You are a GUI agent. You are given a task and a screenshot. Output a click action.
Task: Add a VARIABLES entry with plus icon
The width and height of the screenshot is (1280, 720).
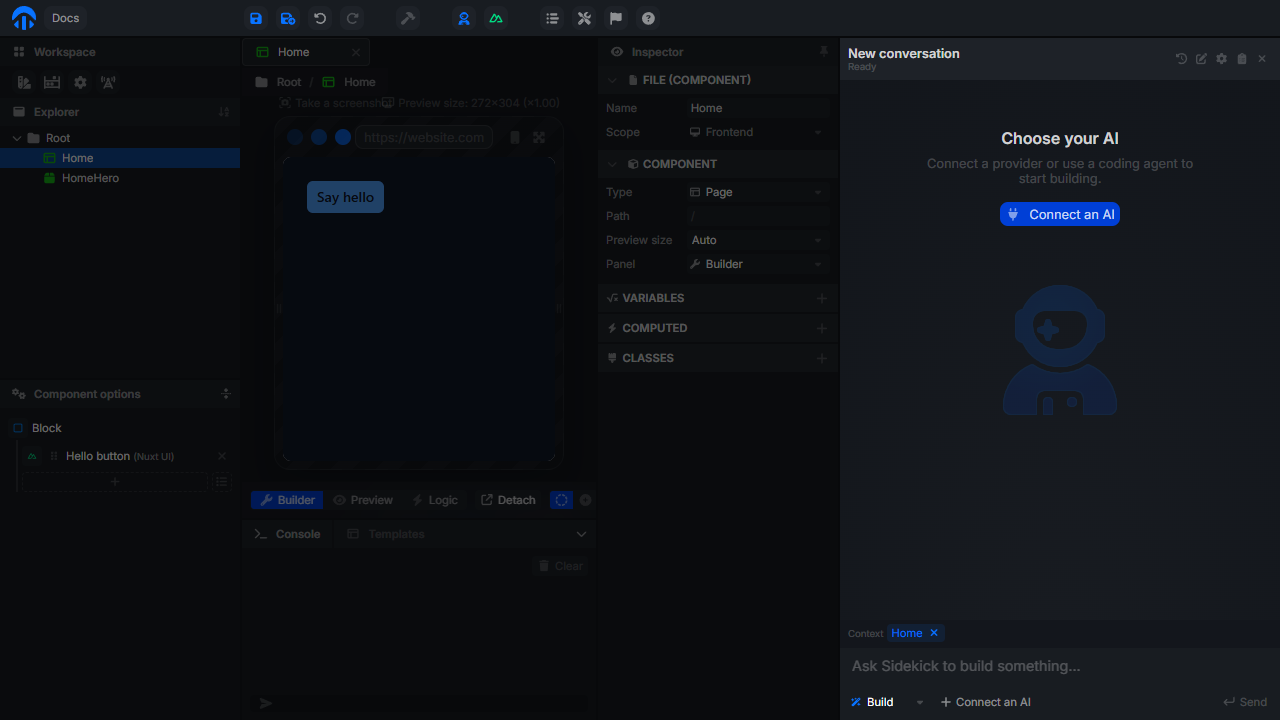pos(822,298)
